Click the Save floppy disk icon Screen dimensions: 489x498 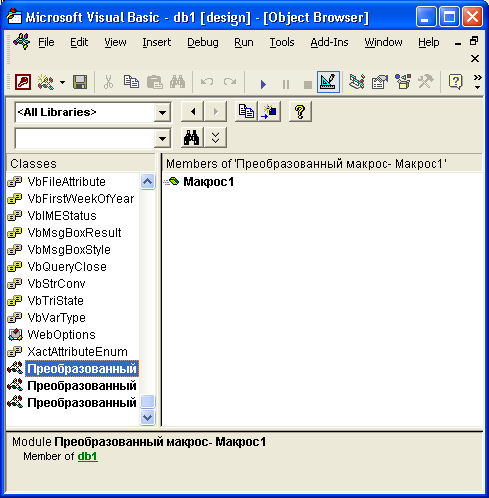[x=80, y=82]
